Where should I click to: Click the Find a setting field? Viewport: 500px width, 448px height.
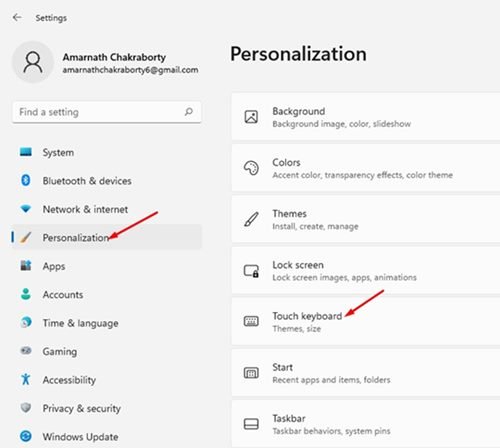[107, 112]
